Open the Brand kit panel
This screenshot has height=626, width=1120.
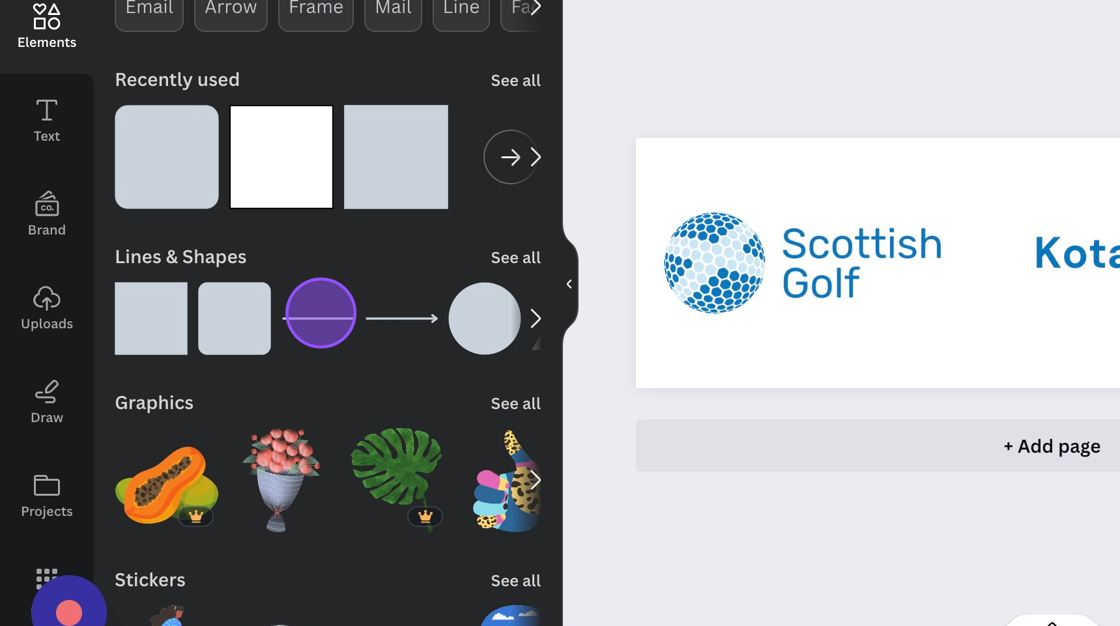pos(46,214)
